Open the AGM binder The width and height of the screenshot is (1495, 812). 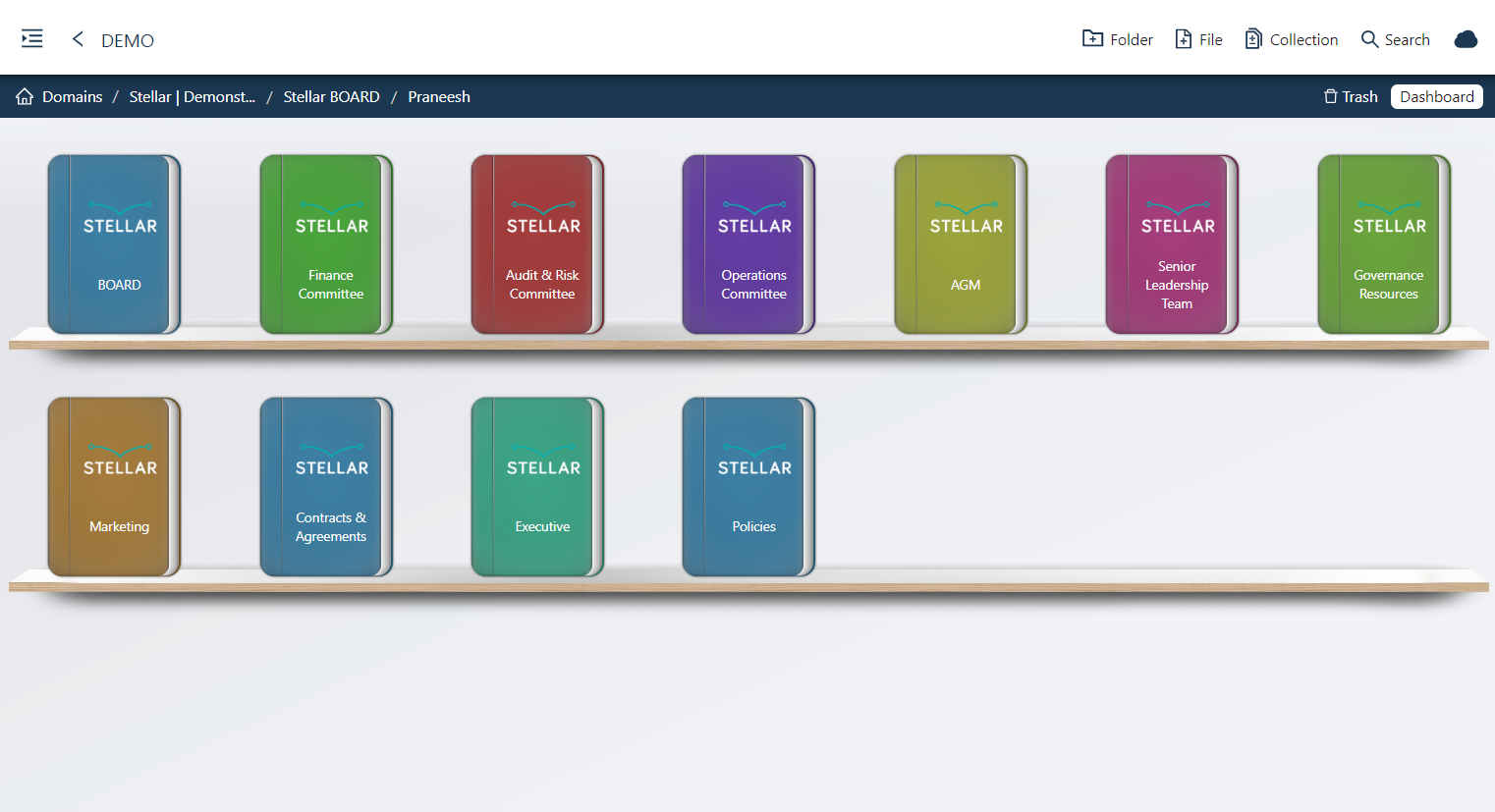tap(960, 244)
